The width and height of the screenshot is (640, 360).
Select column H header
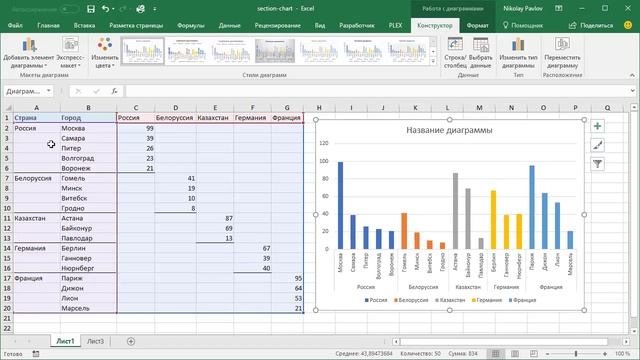(319, 108)
